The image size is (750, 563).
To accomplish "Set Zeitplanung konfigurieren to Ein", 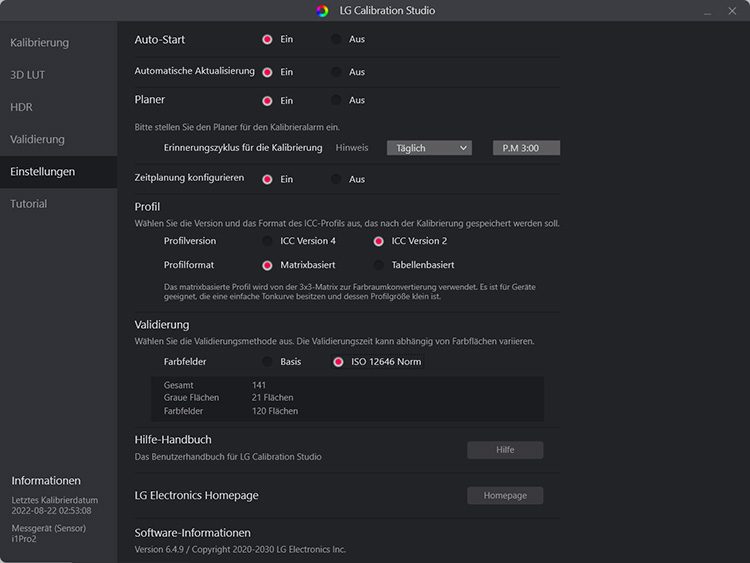I will 267,179.
